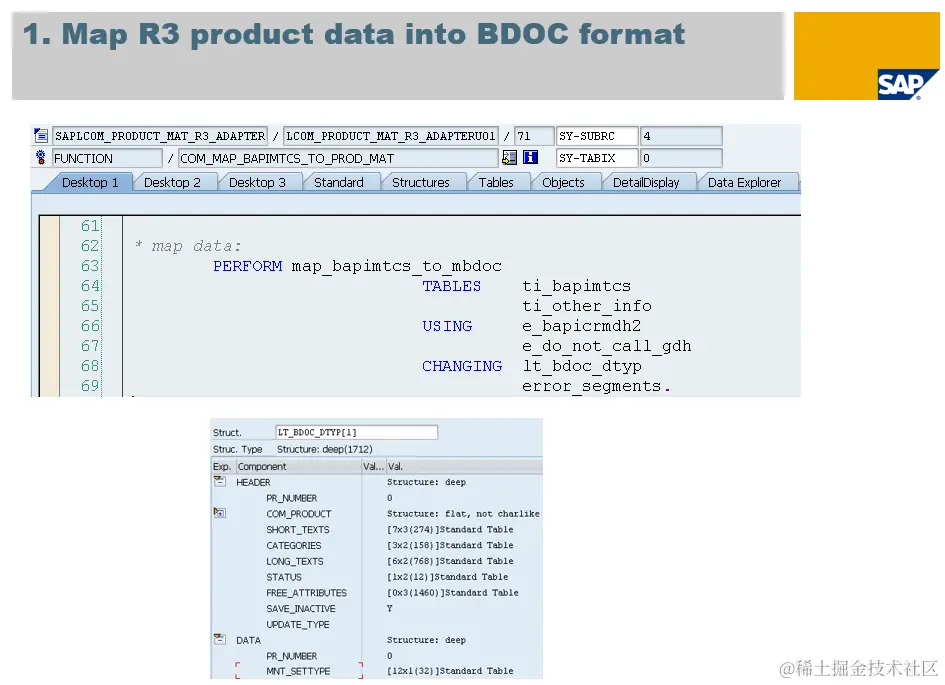This screenshot has height=685, width=945.
Task: Click the main program icon beside SAPLCOM_PRODUCT_MAT_R3_ADAPTER
Action: coord(41,136)
